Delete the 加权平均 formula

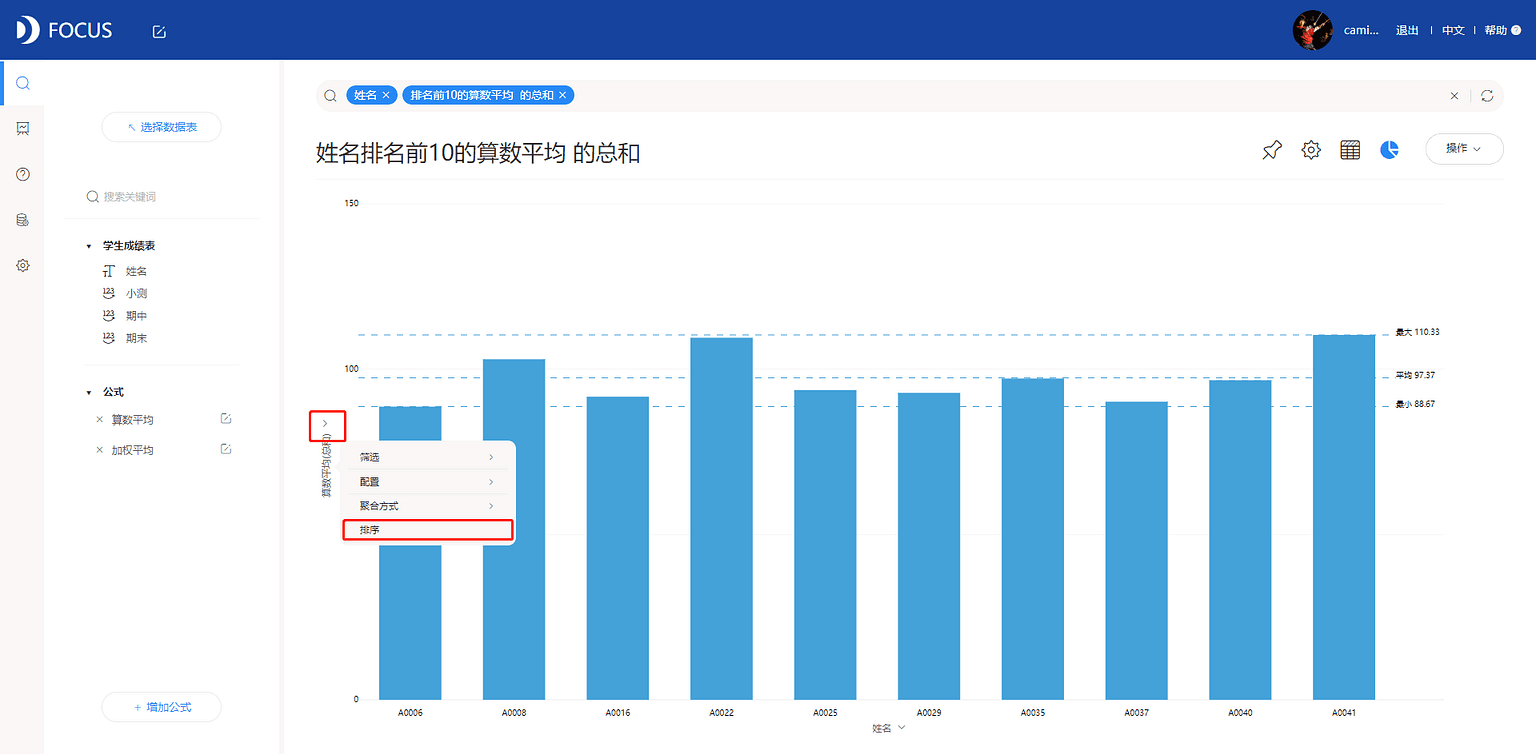tap(99, 451)
